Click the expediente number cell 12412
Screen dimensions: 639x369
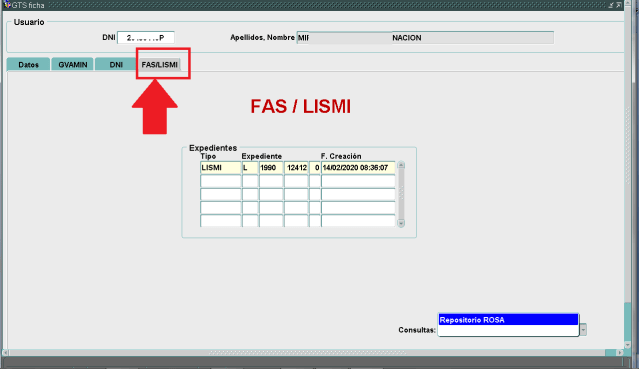coord(296,168)
